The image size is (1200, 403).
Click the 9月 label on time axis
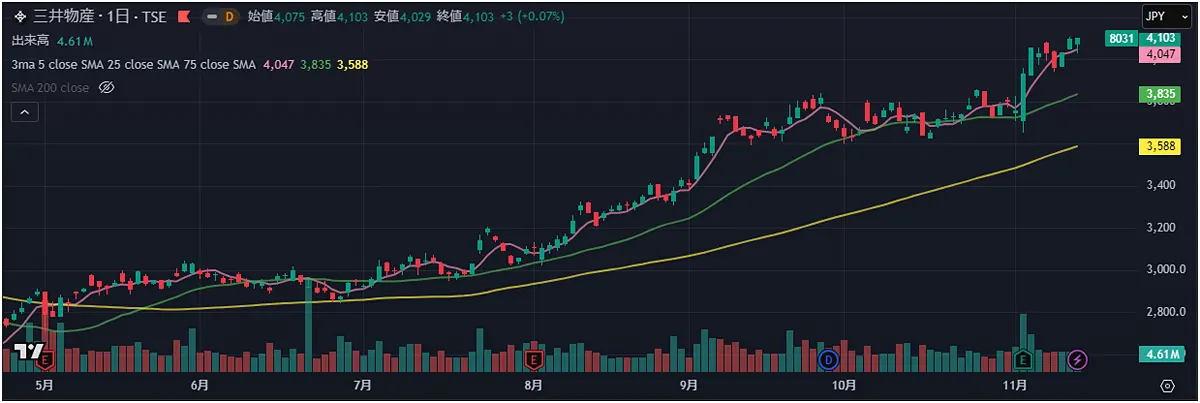[687, 385]
